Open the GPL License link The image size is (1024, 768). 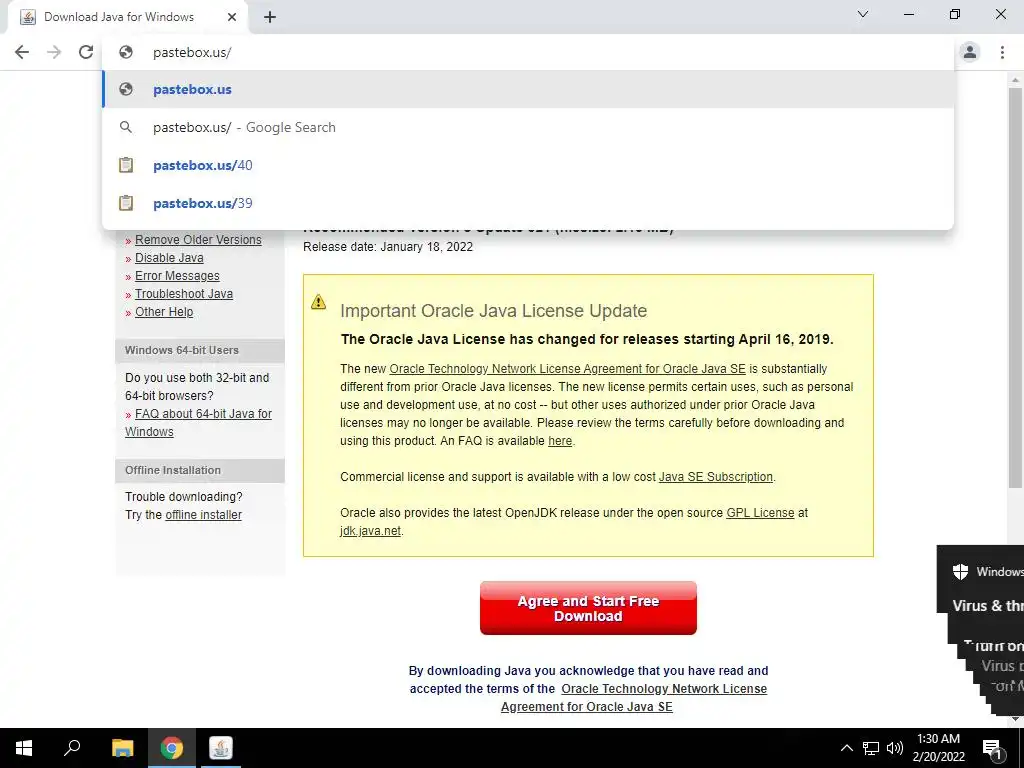click(x=760, y=513)
